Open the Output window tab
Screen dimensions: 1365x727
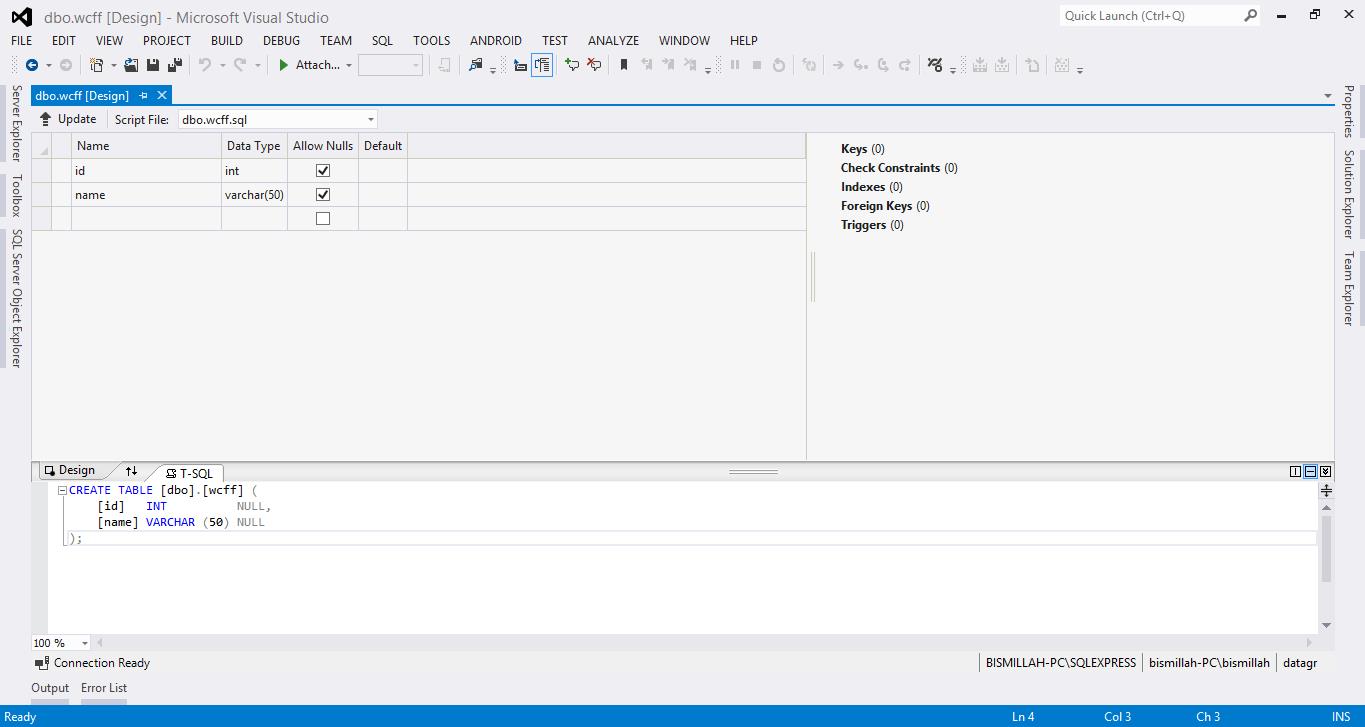(x=50, y=688)
